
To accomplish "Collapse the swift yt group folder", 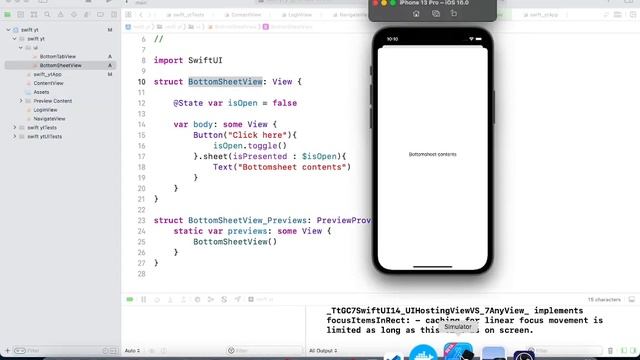I will point(15,39).
